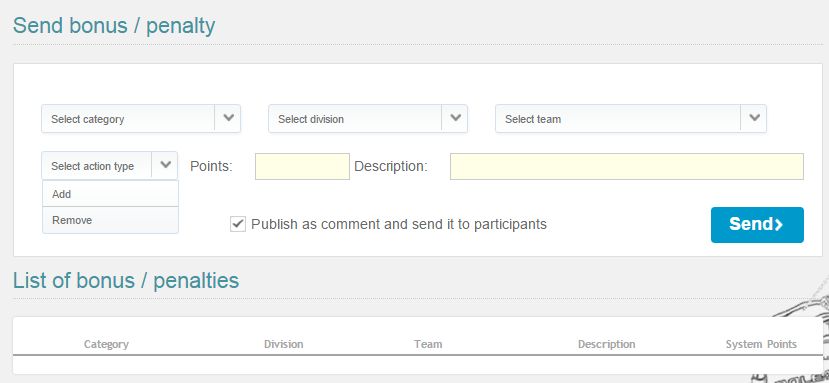Viewport: 829px width, 383px height.
Task: Sort by Category column header
Action: [106, 344]
